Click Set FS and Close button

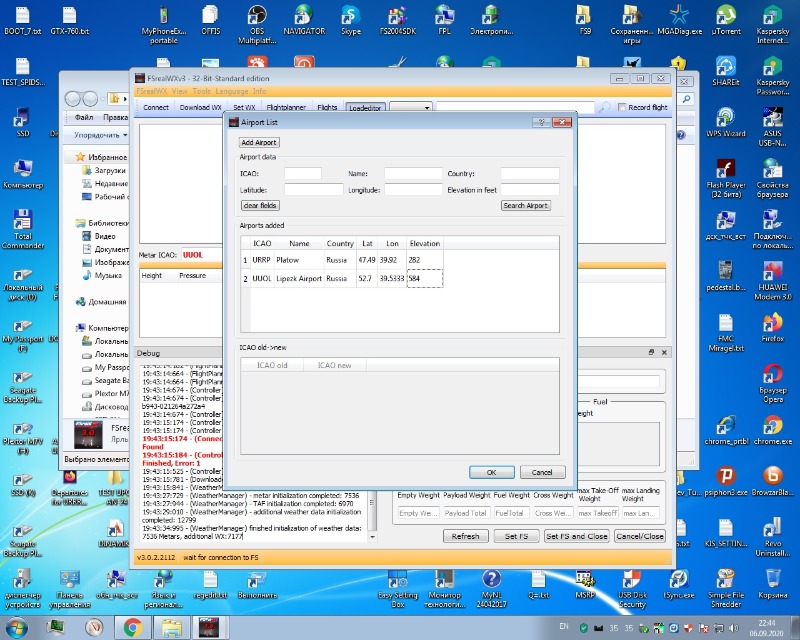tap(577, 536)
